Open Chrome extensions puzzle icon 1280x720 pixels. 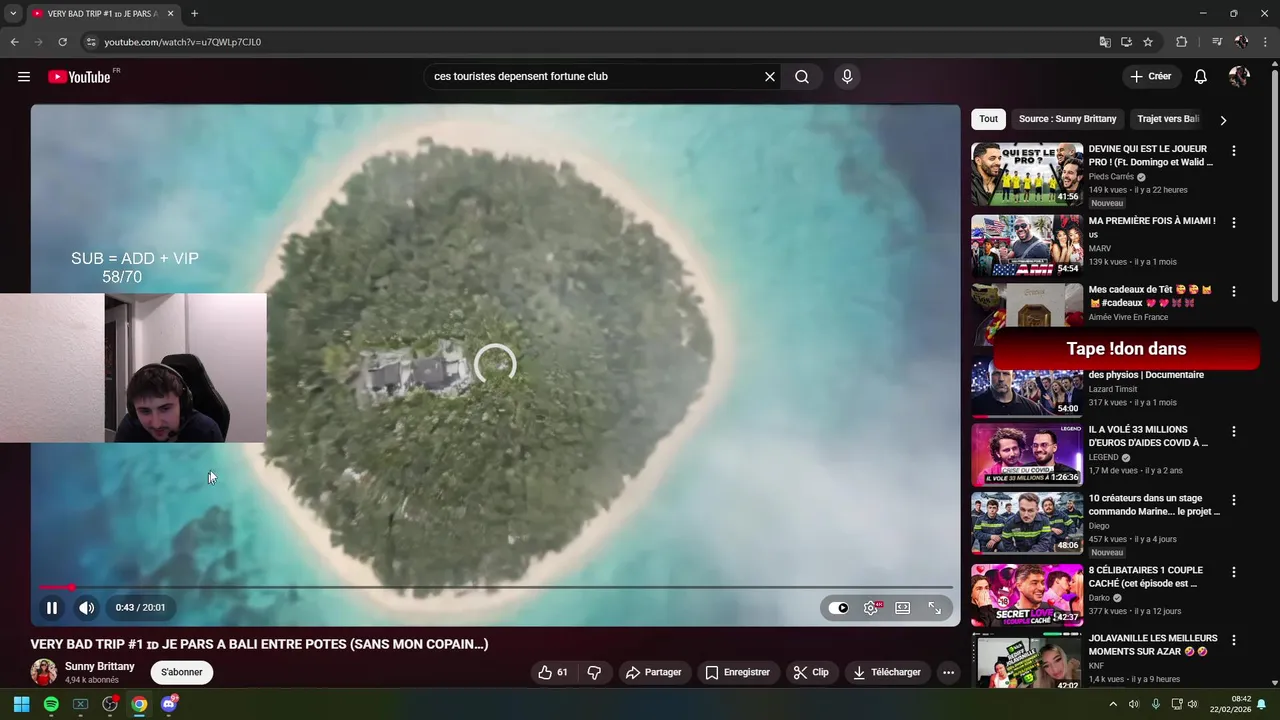[x=1182, y=42]
